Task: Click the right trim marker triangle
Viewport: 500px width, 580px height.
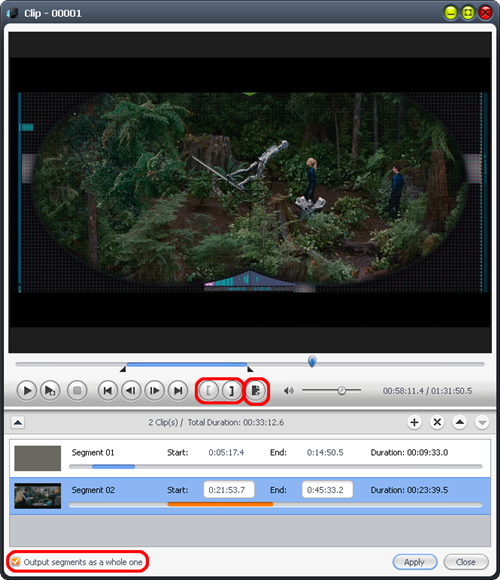Action: pos(250,369)
